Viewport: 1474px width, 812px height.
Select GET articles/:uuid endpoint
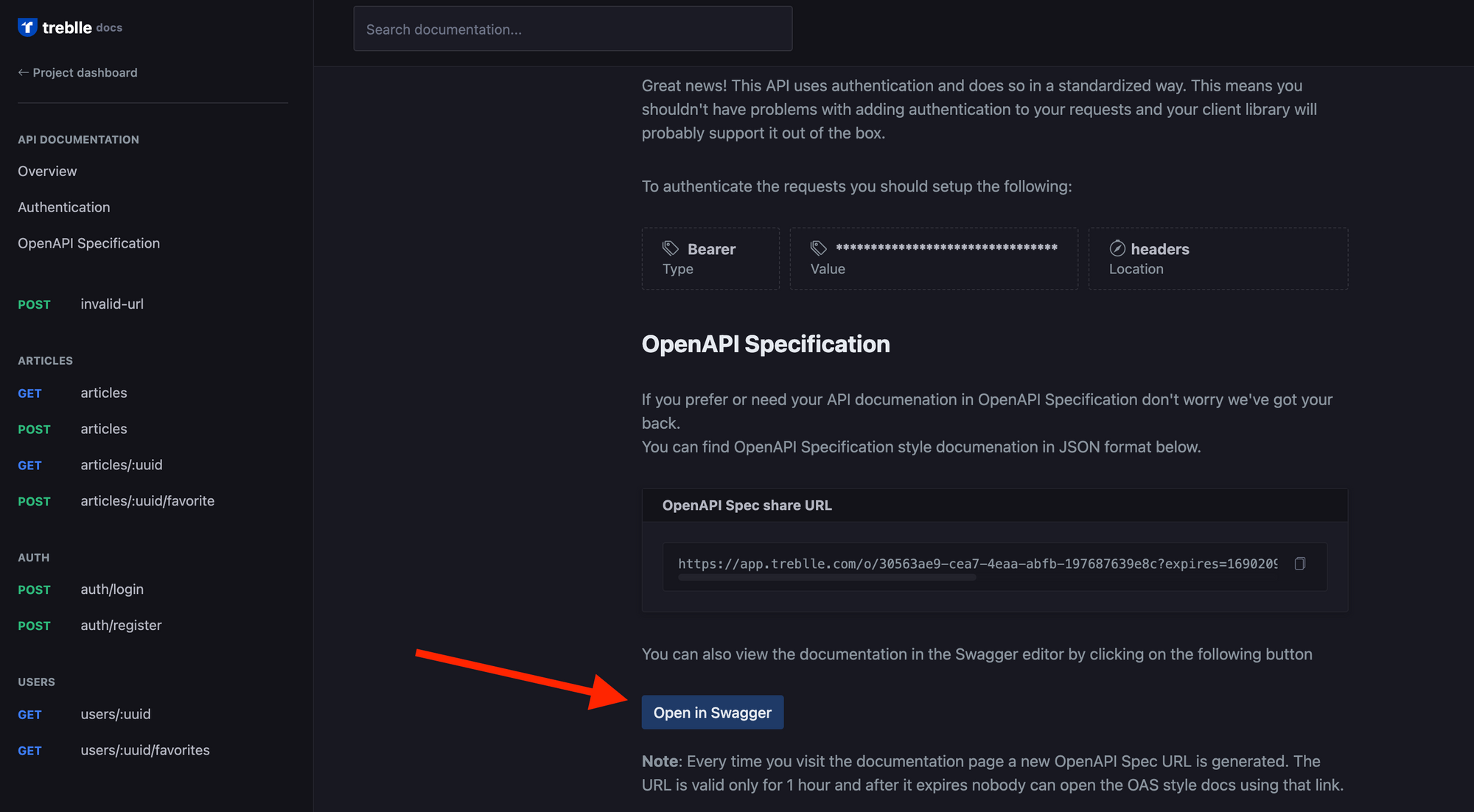pyautogui.click(x=91, y=465)
